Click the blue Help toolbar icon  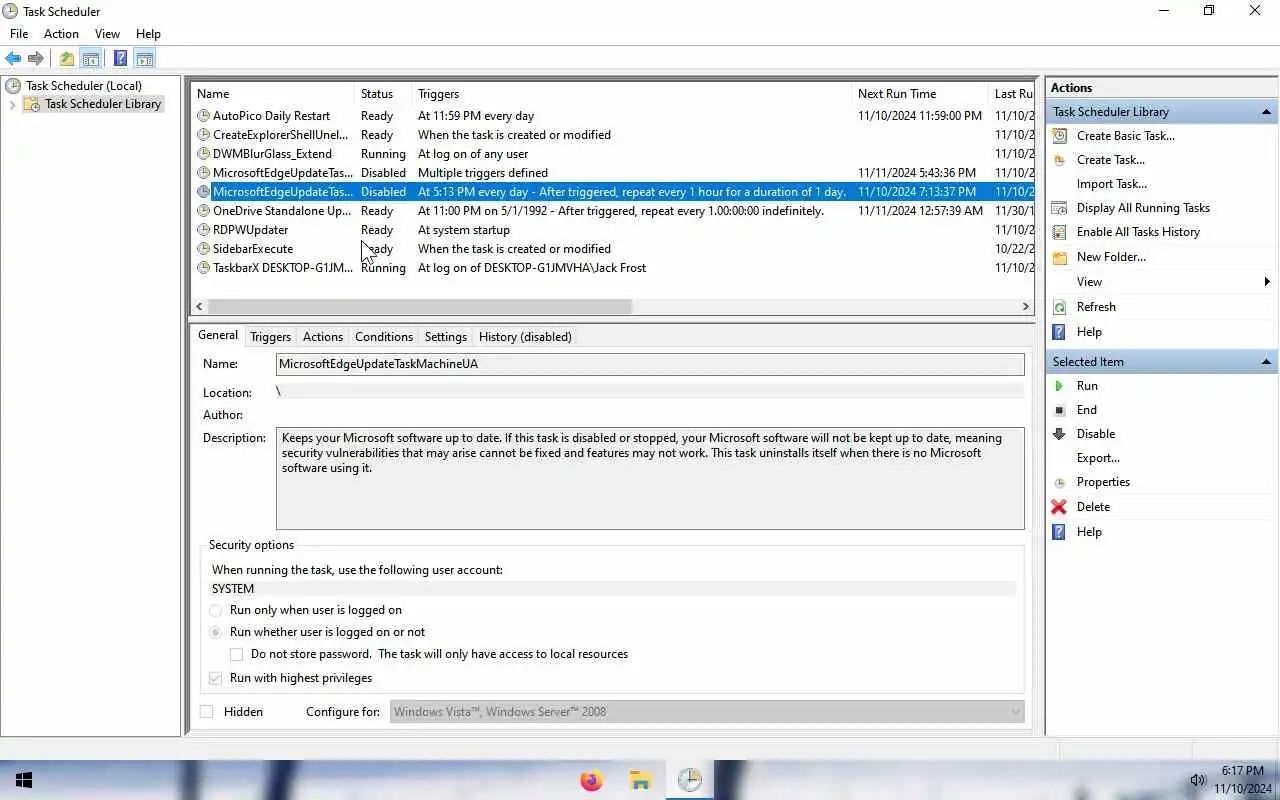point(120,59)
